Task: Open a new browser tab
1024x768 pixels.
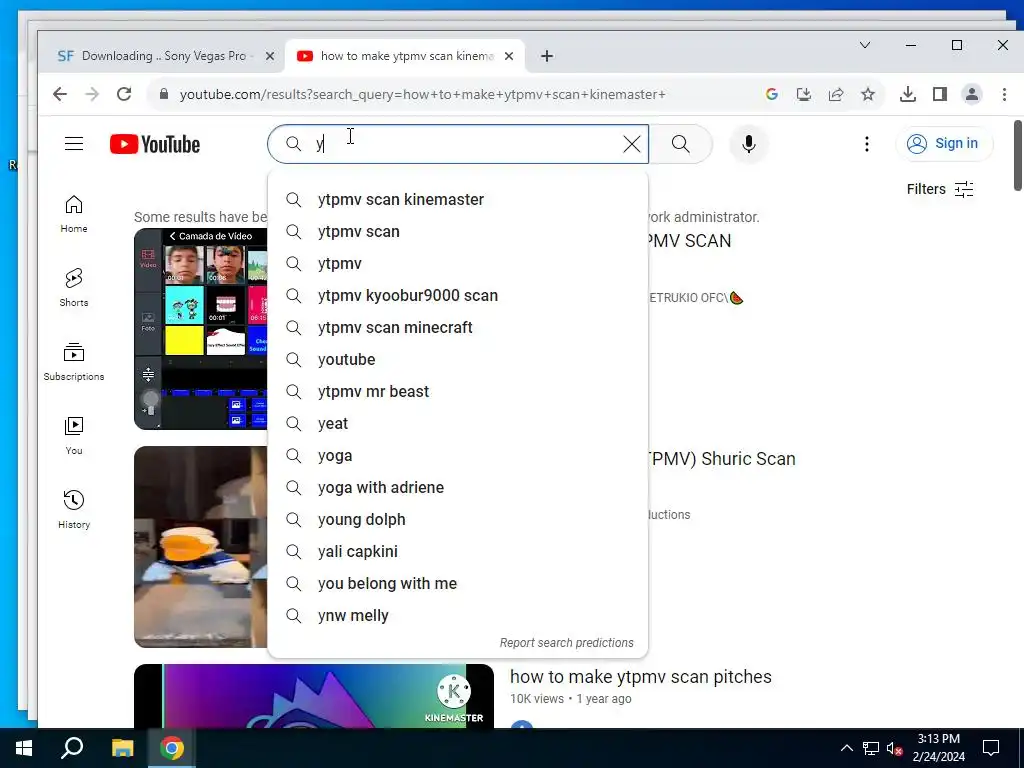Action: (x=547, y=56)
